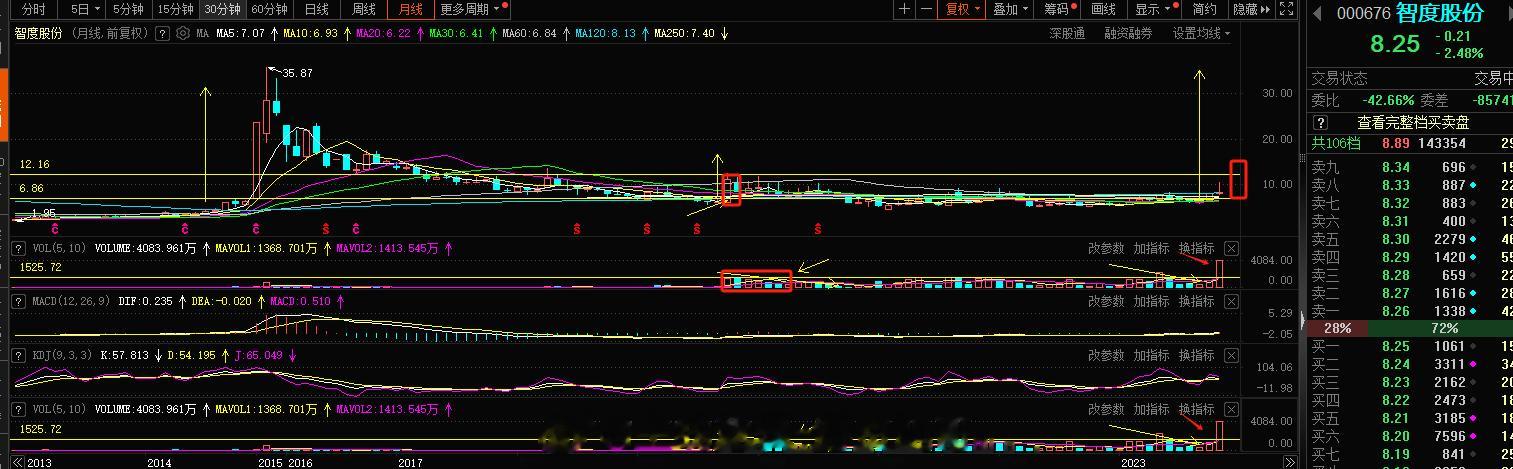The height and width of the screenshot is (469, 1513).
Task: Click the 买六 bid row at 8.20
Action: 1410,436
